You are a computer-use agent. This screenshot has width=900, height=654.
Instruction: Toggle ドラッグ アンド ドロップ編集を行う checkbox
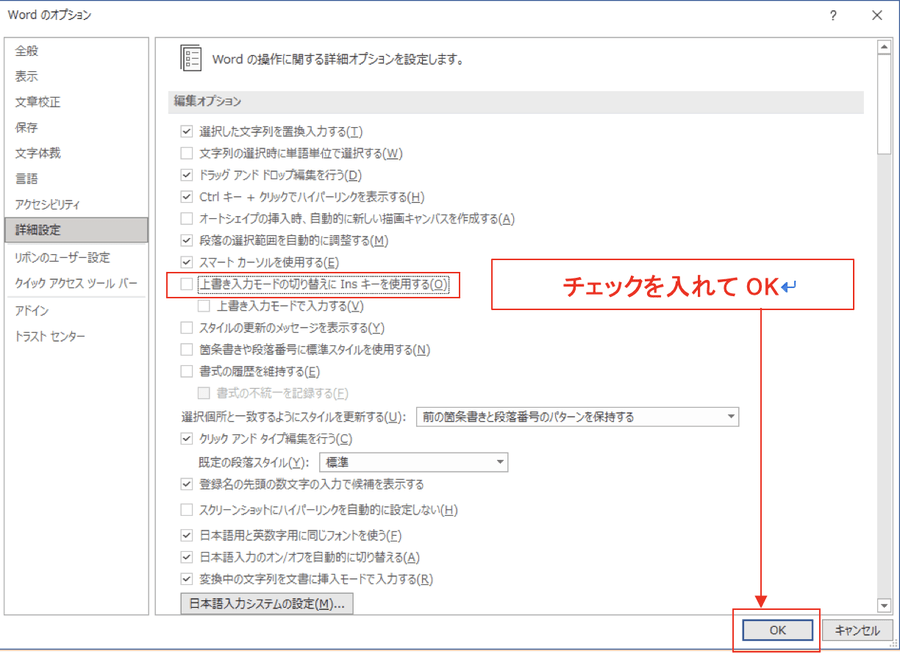187,175
